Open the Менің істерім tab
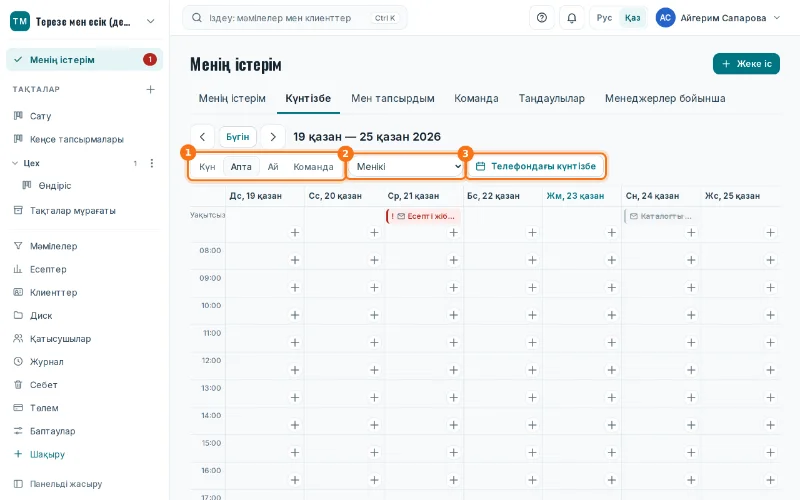Viewport: 800px width, 500px height. [232, 98]
